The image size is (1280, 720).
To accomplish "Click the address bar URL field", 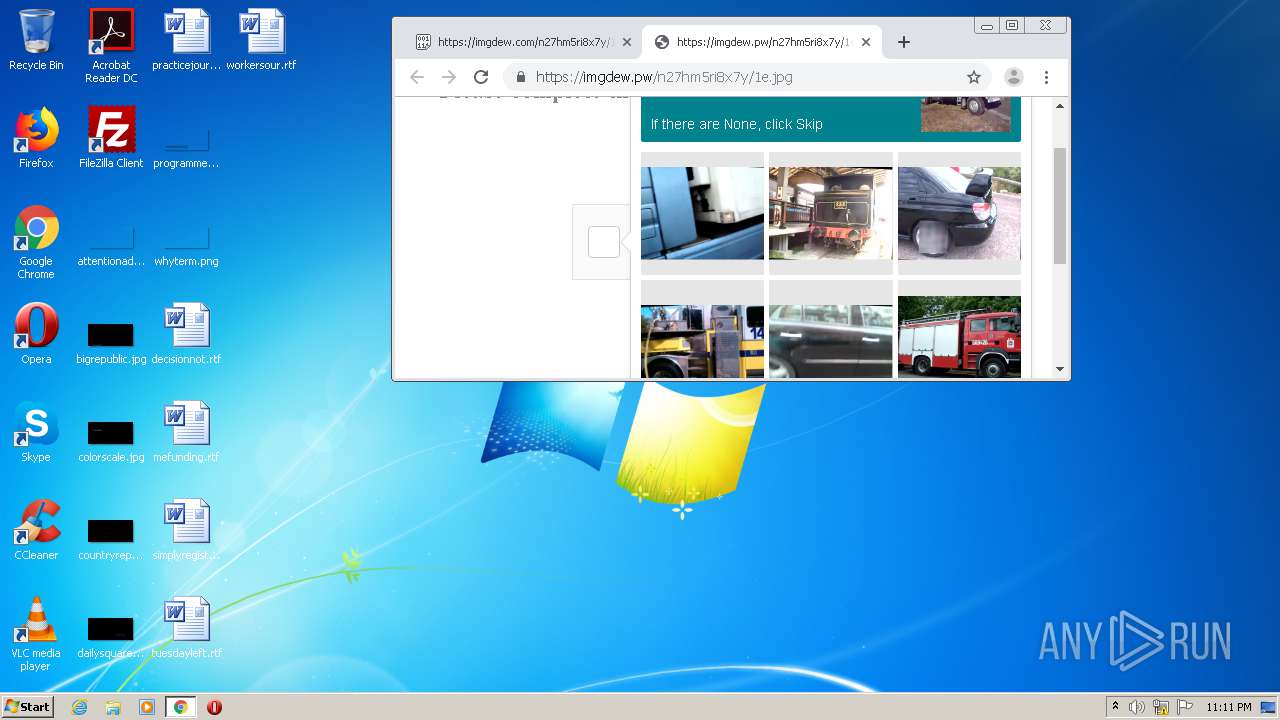I will pos(745,77).
